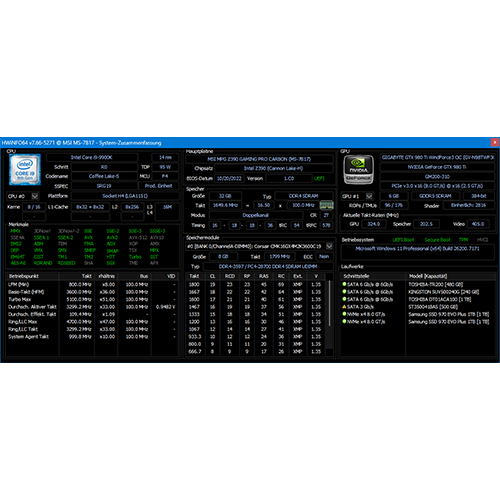500x500 pixels.
Task: Click the green status dot for TOSHIBA-TR200 drive
Action: (344, 284)
